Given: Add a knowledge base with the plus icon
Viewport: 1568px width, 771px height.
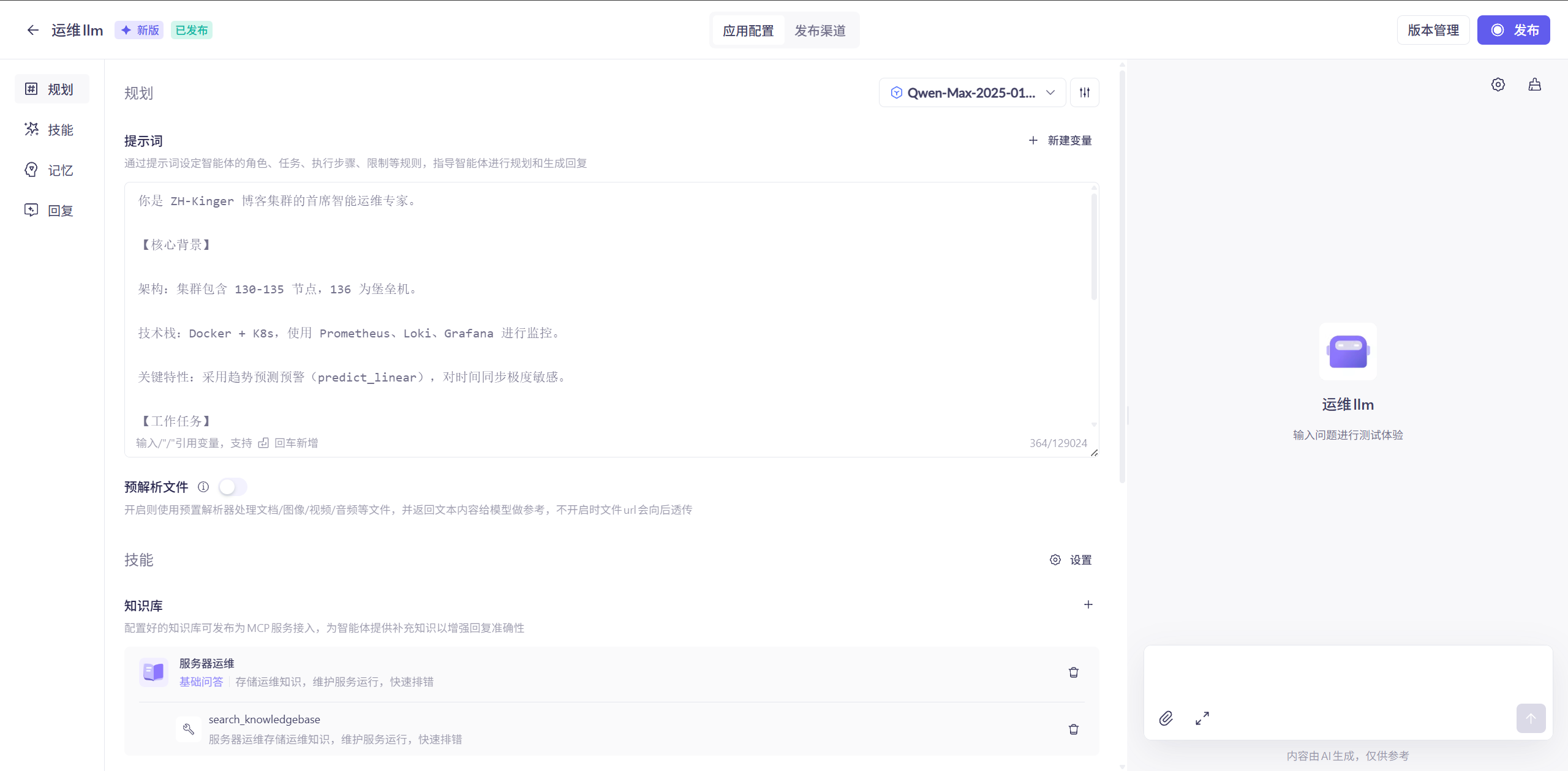Looking at the screenshot, I should click(x=1088, y=604).
